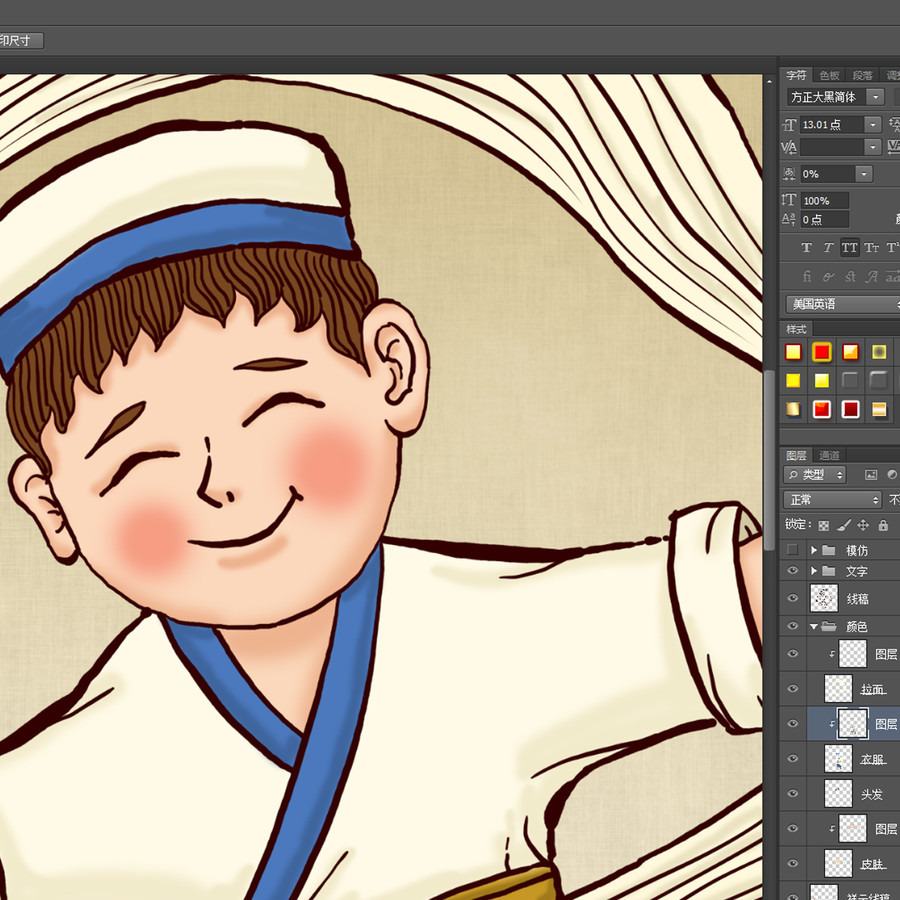Apply the red style with gold border

pos(821,352)
